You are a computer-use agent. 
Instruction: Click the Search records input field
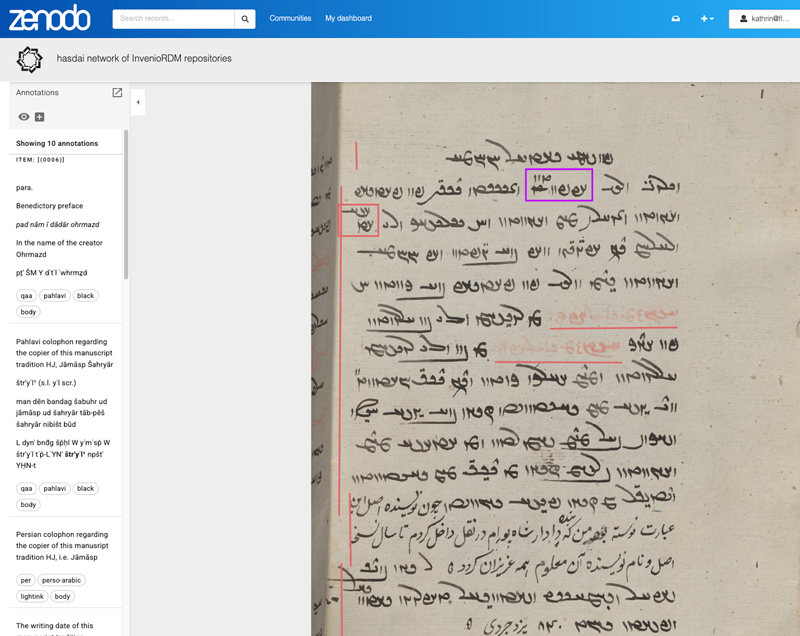[x=175, y=18]
